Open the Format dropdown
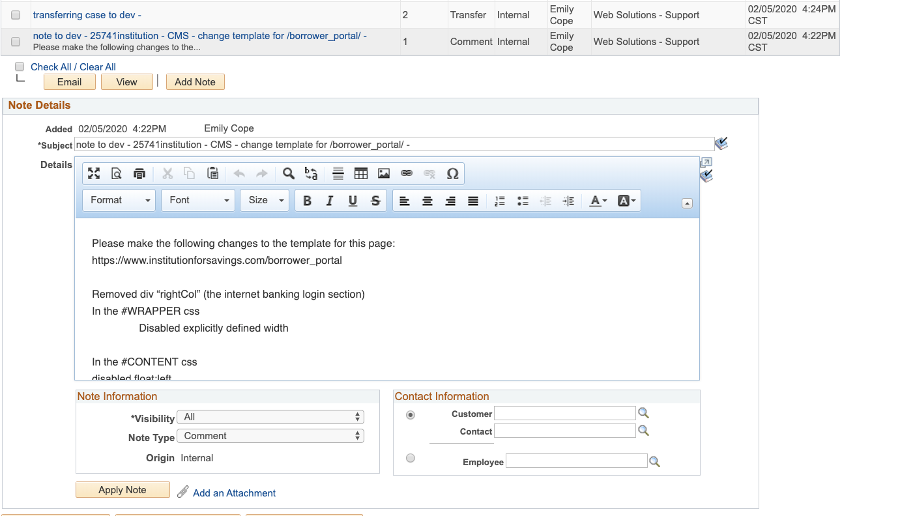 coord(119,201)
